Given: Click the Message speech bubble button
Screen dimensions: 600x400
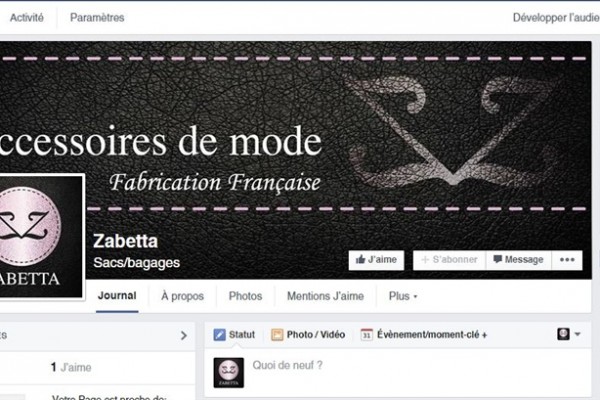Looking at the screenshot, I should pyautogui.click(x=518, y=260).
